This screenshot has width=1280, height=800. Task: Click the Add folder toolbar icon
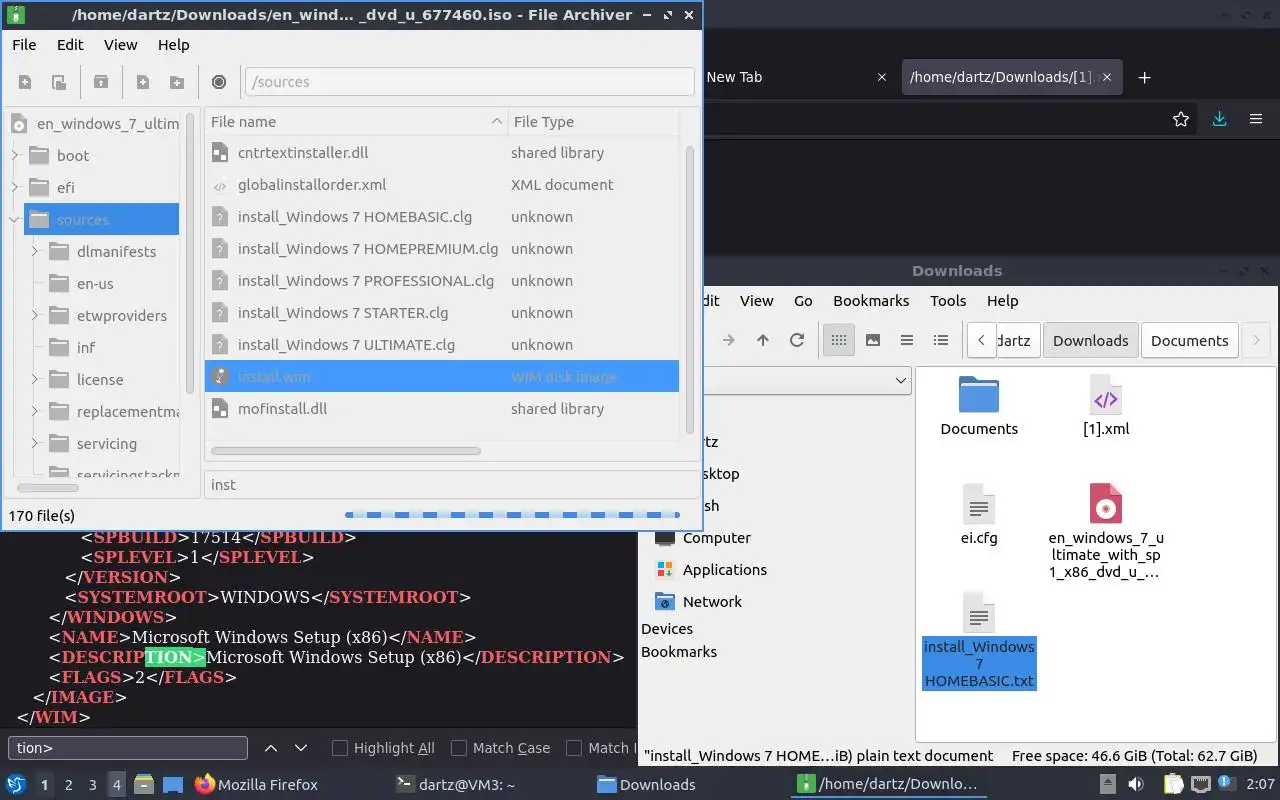(x=177, y=82)
